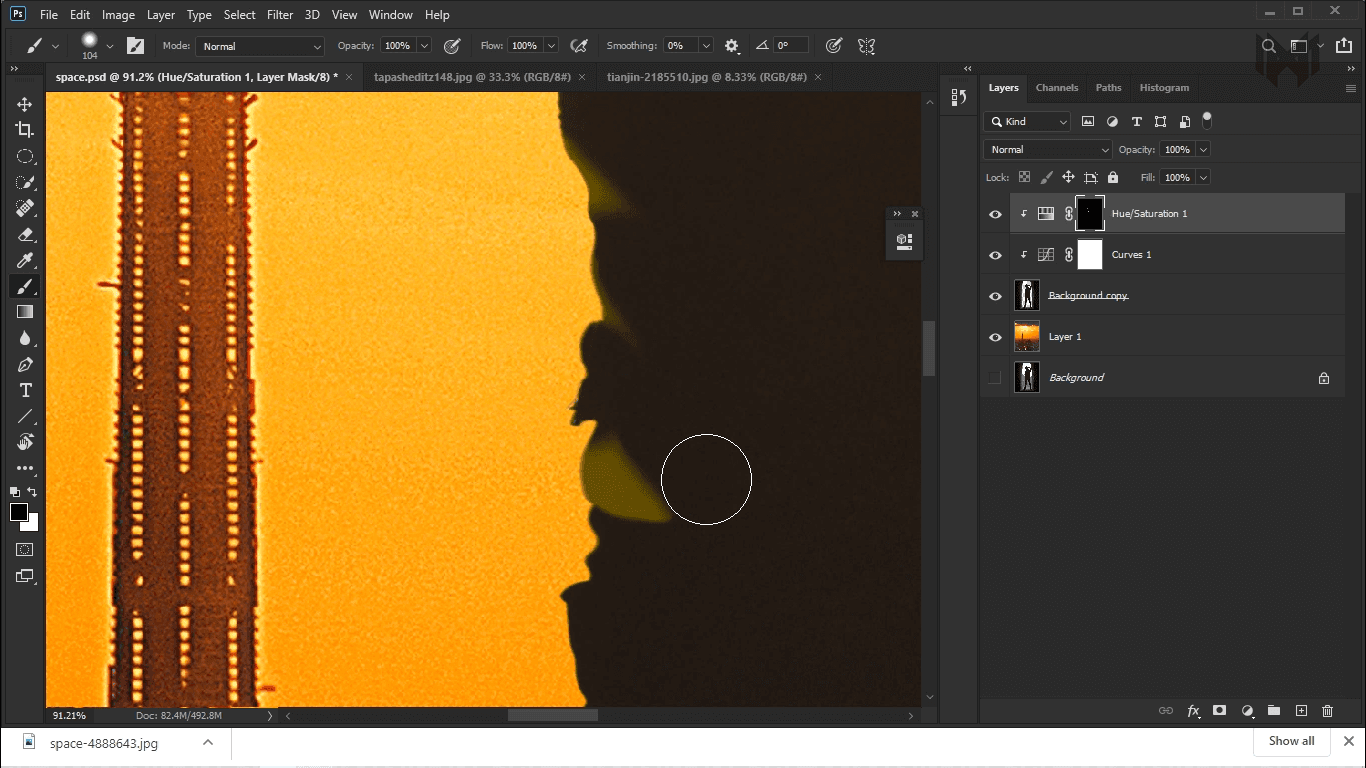The image size is (1366, 768).
Task: Switch to the Channels tab
Action: 1056,88
